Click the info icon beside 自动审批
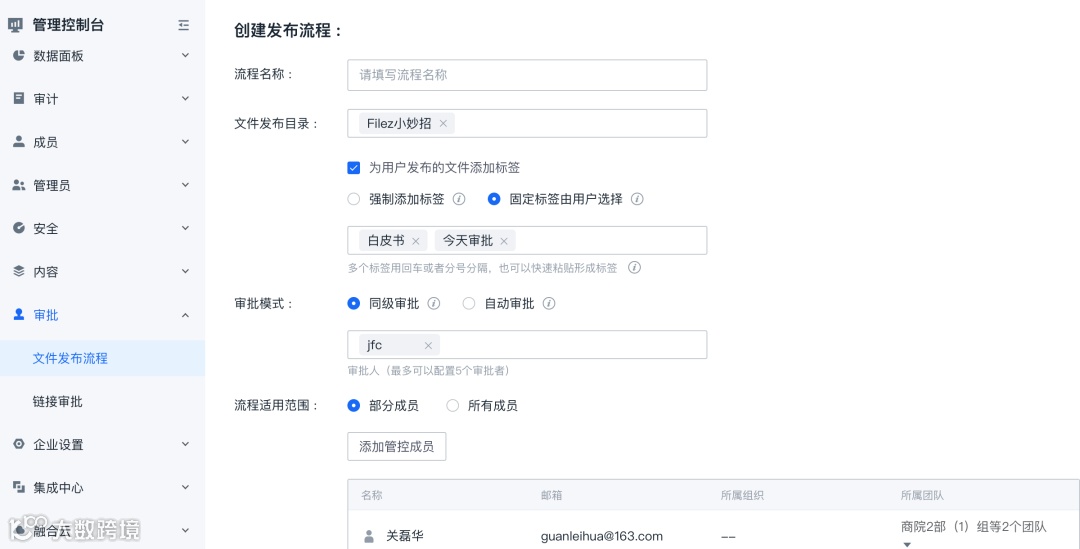The height and width of the screenshot is (549, 1080). click(549, 303)
